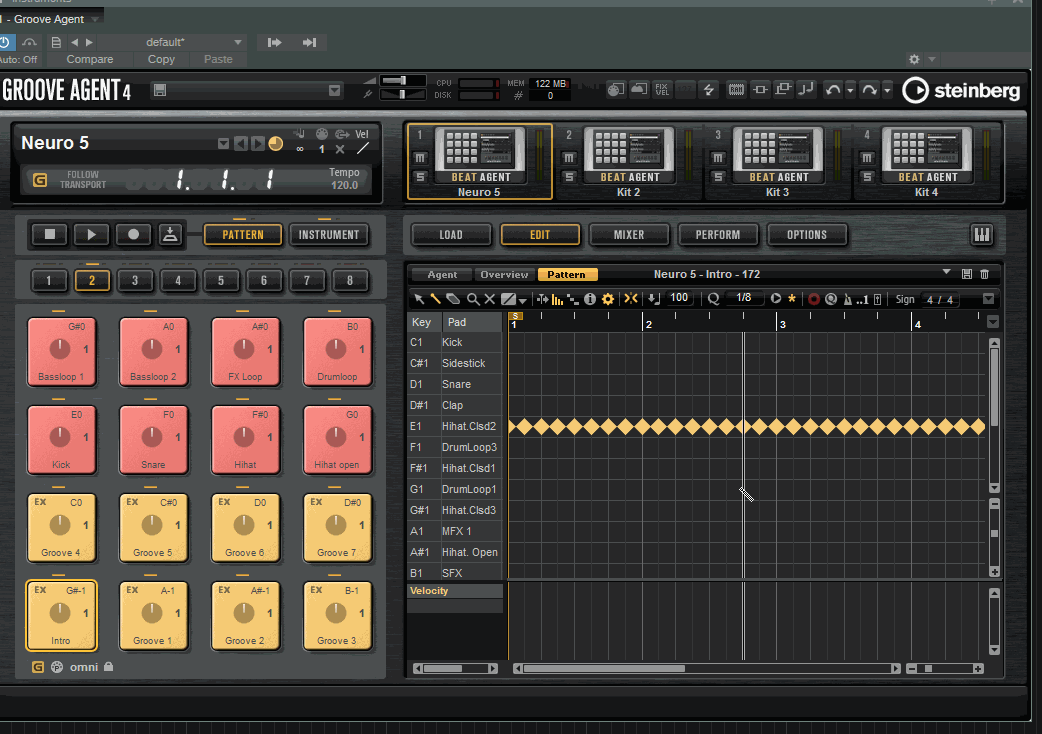This screenshot has width=1042, height=734.
Task: Solo the Neuro 5 agent slot
Action: (421, 177)
